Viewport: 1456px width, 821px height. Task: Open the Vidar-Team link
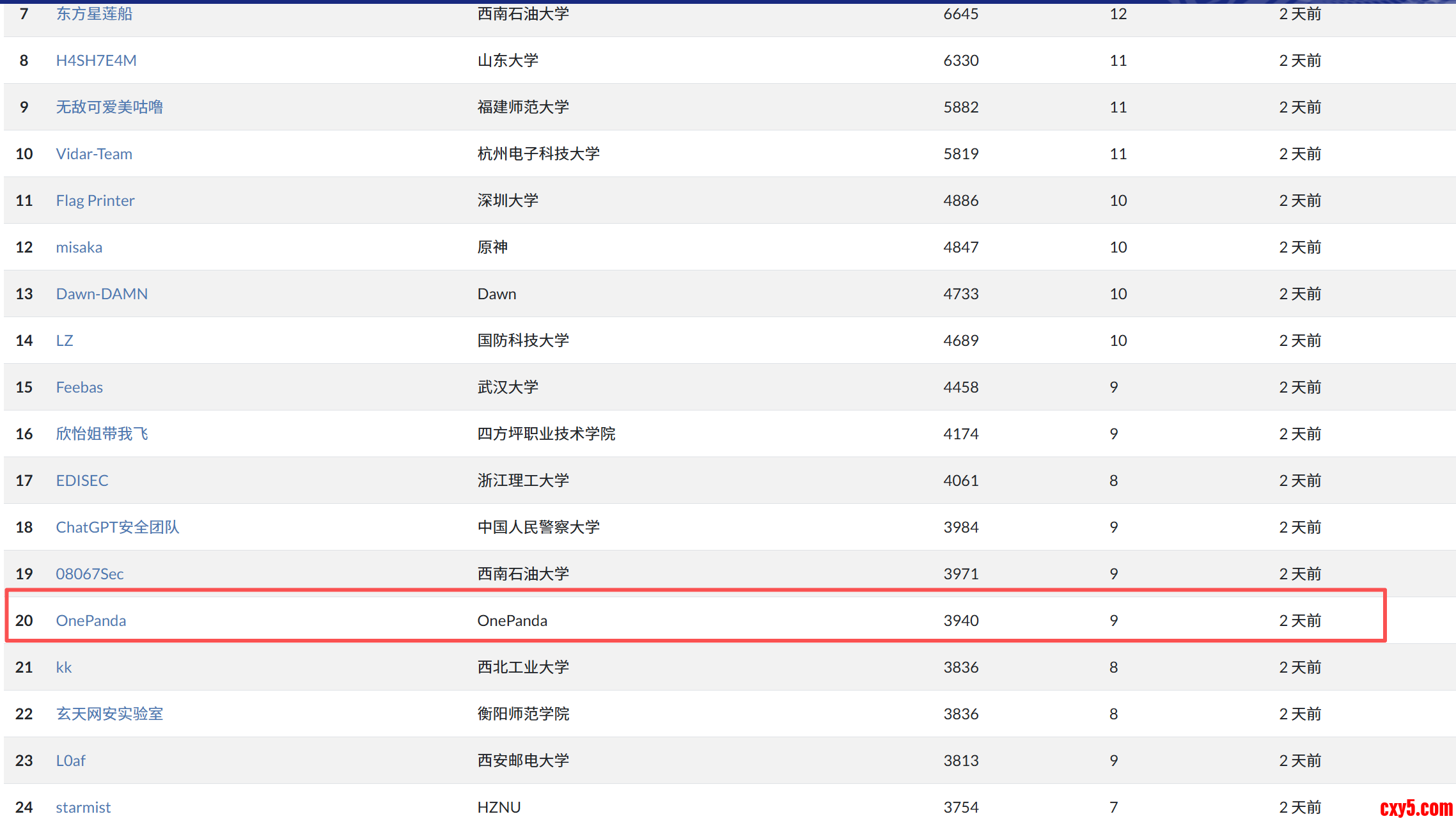(x=94, y=154)
